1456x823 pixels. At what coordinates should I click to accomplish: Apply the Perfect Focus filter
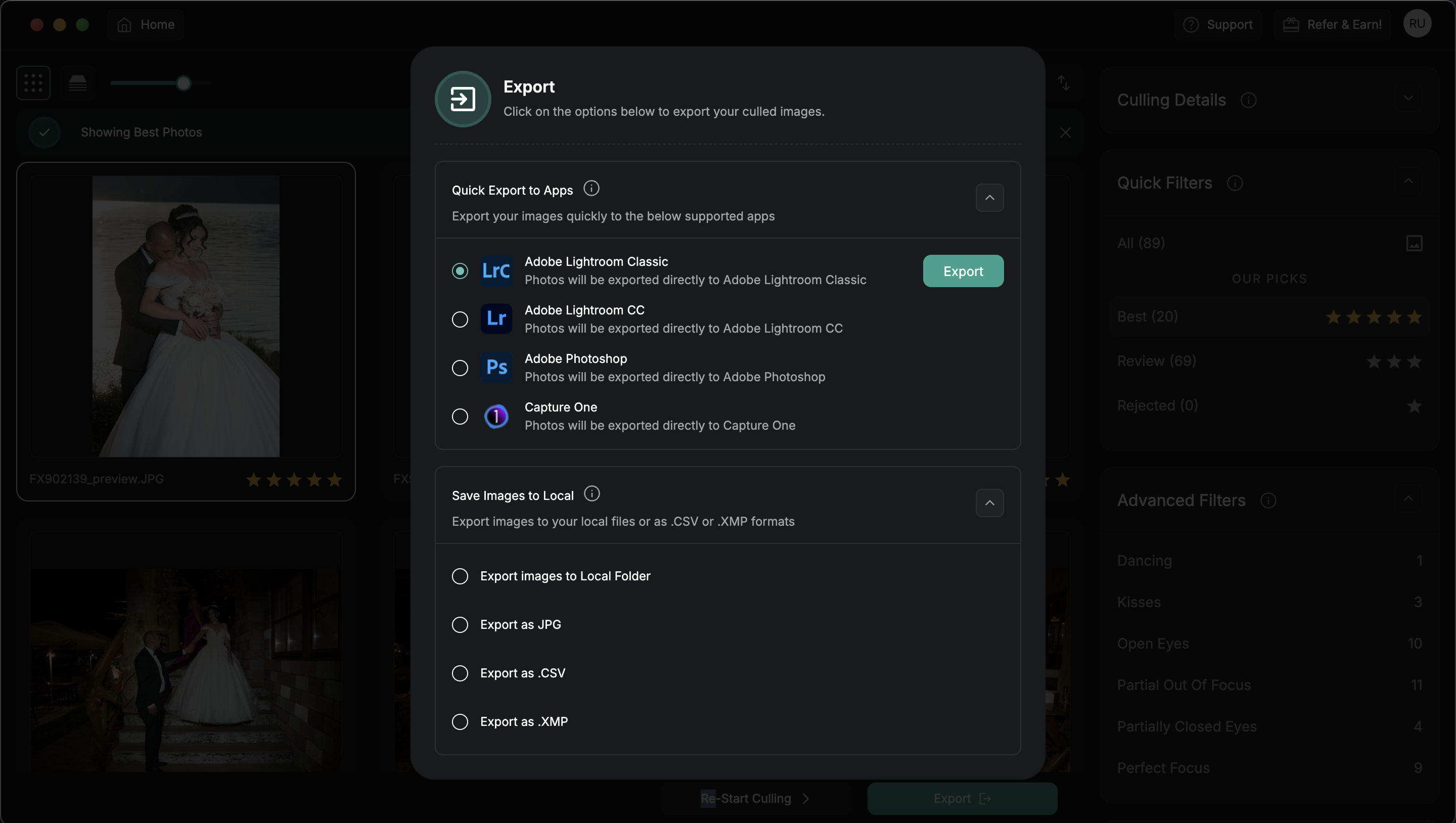[1269, 767]
